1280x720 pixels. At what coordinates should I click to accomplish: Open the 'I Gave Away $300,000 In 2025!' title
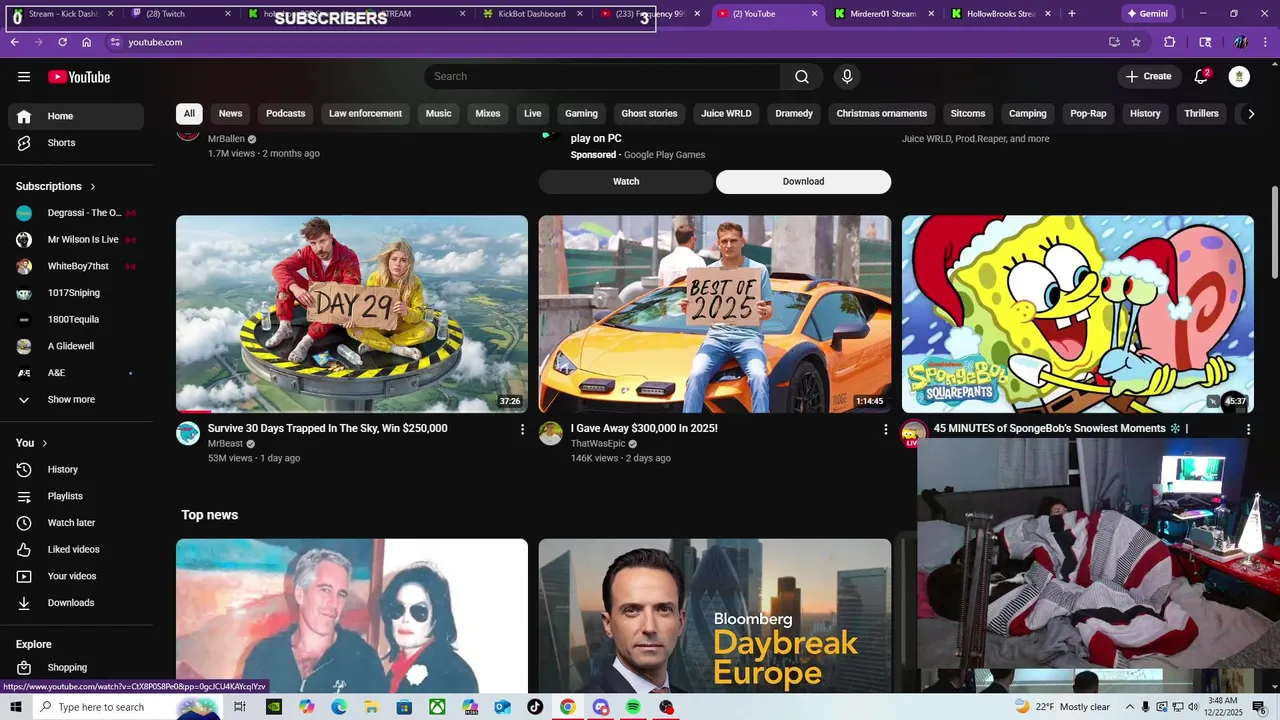pyautogui.click(x=644, y=429)
